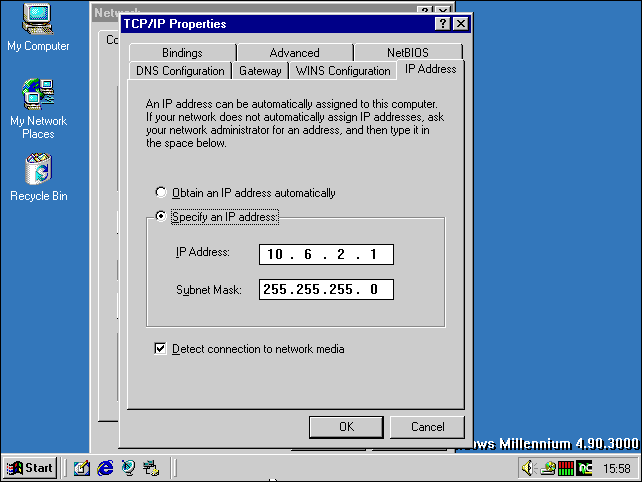Click Cancel in TCP/IP Properties
Image resolution: width=642 pixels, height=482 pixels.
pos(427,427)
